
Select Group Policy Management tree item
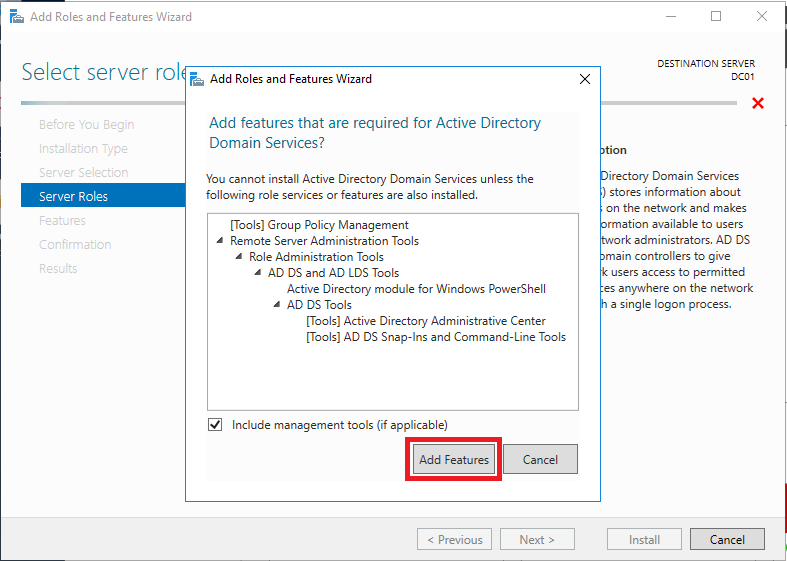click(319, 225)
